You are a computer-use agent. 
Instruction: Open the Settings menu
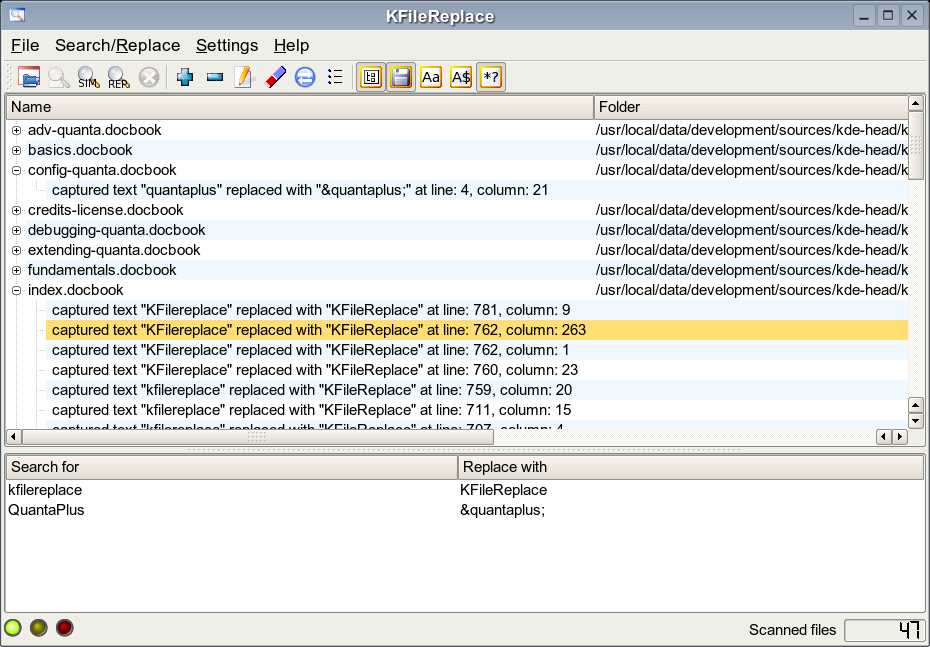coord(227,45)
